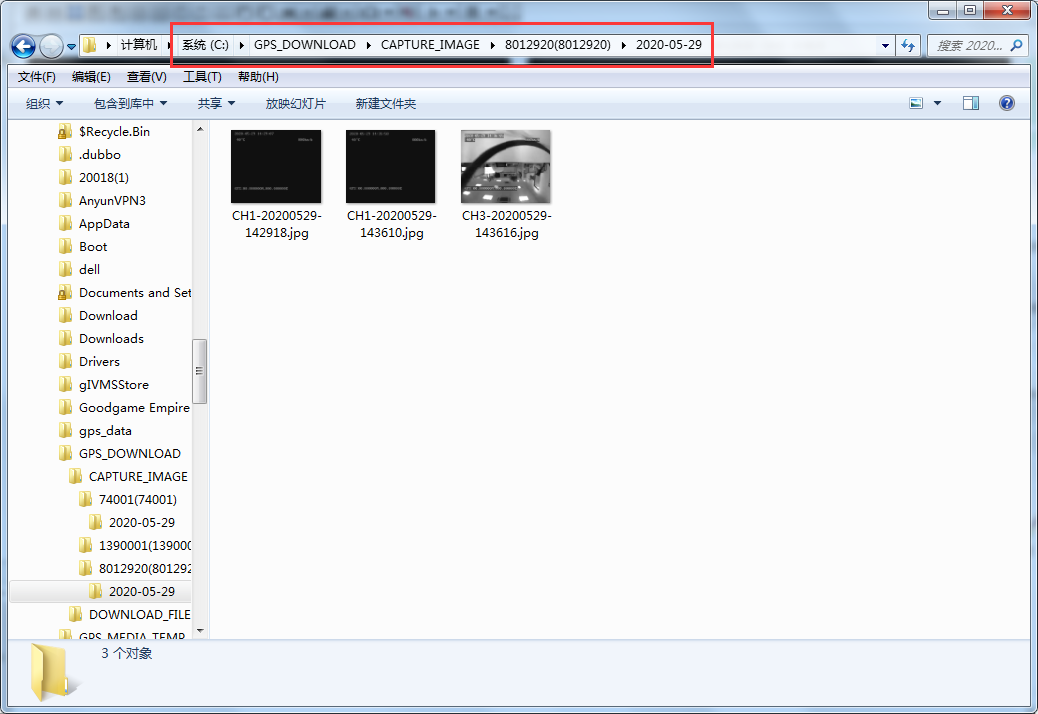Viewport: 1038px width, 714px height.
Task: Select thumbnail CH1-20200529-142918.jpg
Action: 276,167
